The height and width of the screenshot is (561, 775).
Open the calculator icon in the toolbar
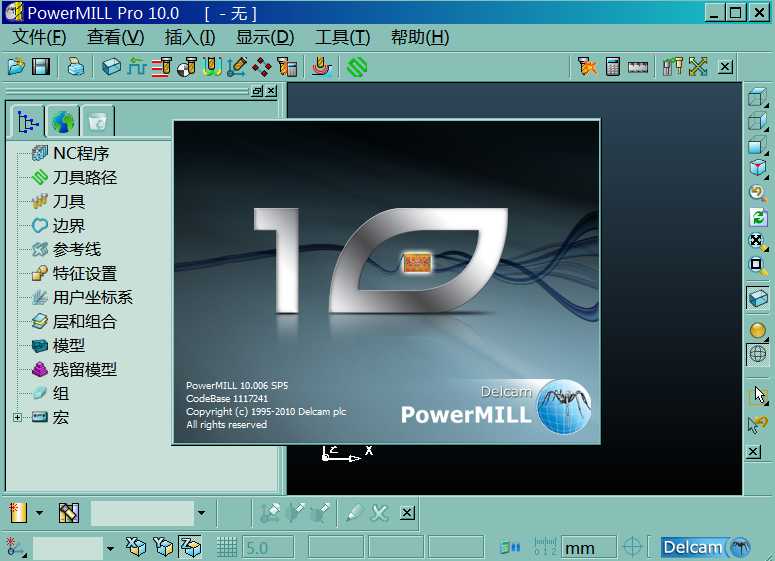click(x=613, y=67)
